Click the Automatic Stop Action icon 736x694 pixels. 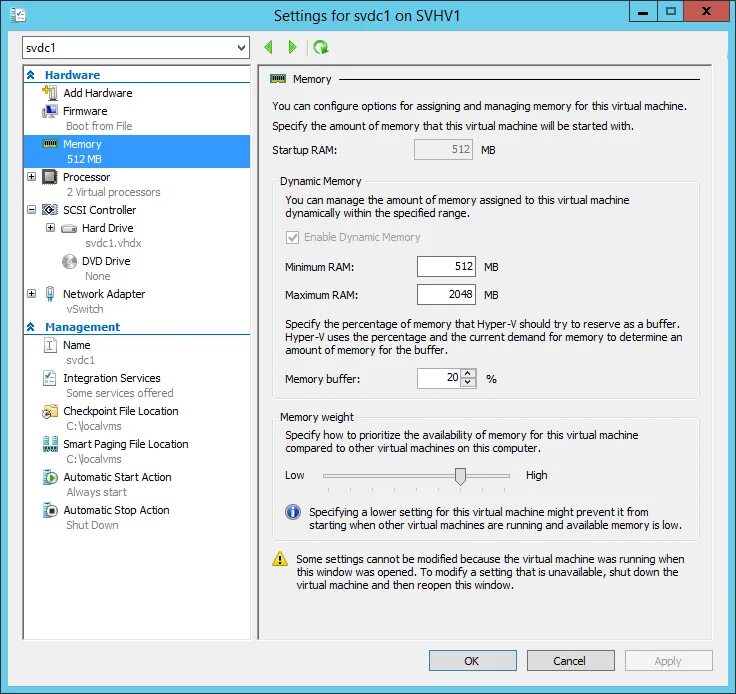[x=50, y=510]
